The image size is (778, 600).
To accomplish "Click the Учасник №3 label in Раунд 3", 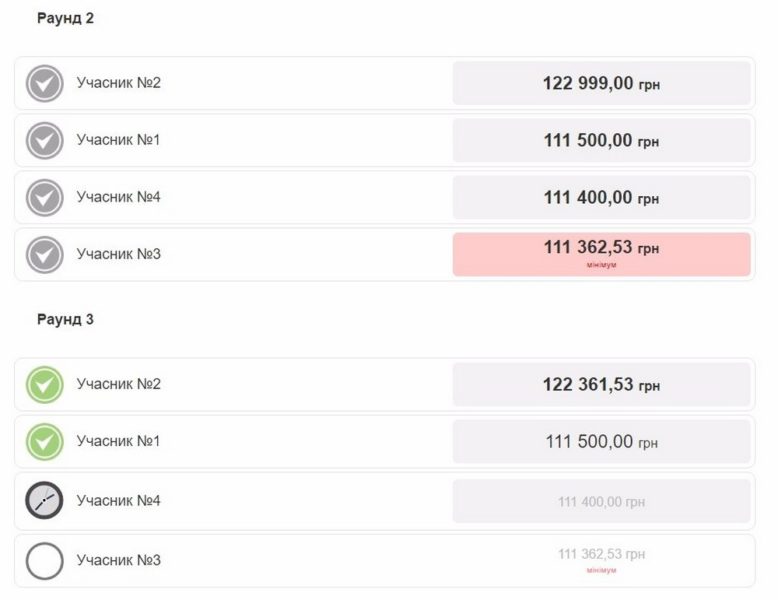I will [118, 559].
